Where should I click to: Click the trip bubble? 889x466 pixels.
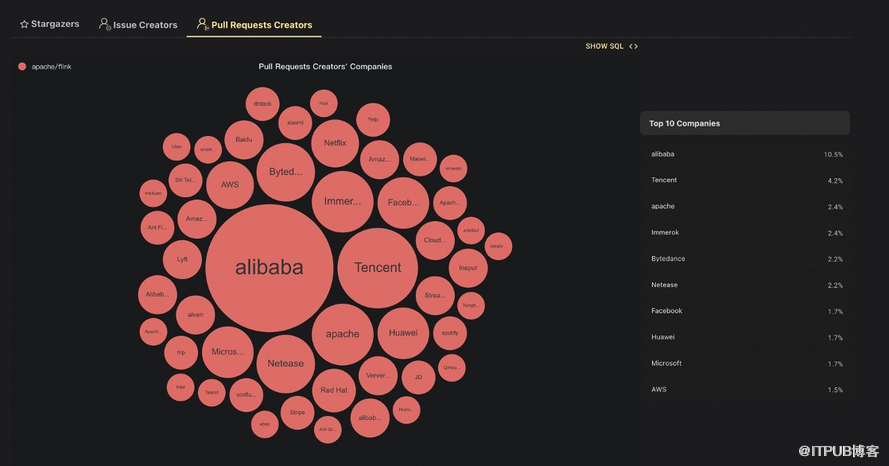click(x=181, y=353)
